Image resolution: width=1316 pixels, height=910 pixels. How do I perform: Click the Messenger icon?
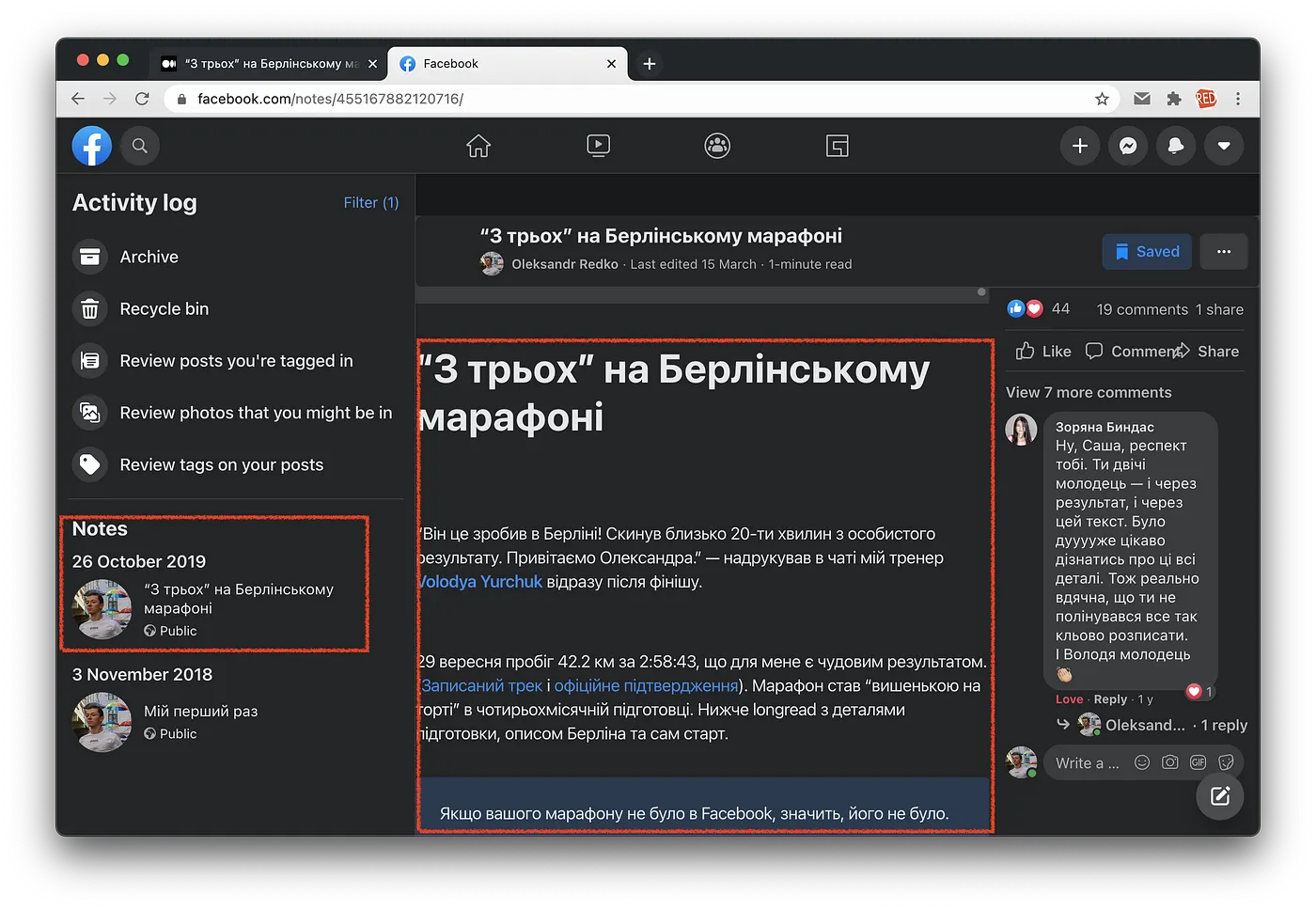pyautogui.click(x=1128, y=146)
